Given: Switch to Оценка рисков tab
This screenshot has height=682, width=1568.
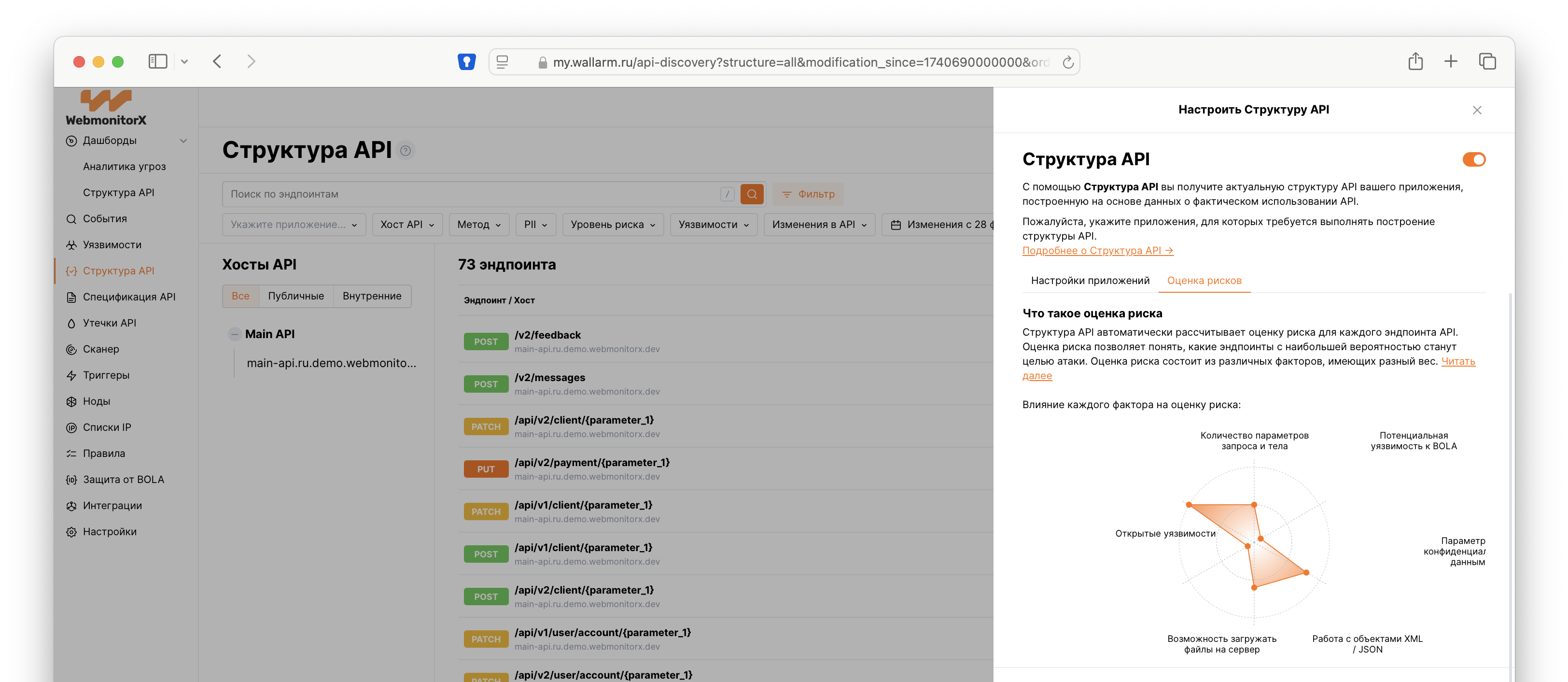Looking at the screenshot, I should pos(1204,281).
